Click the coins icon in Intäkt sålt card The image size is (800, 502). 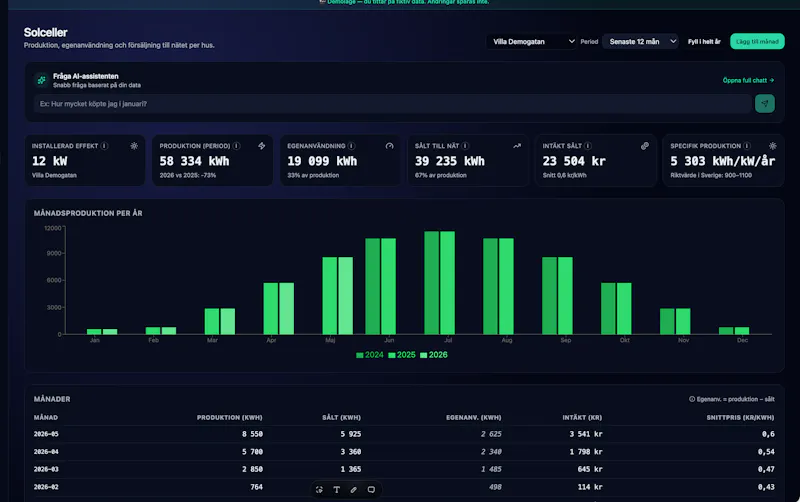(645, 146)
